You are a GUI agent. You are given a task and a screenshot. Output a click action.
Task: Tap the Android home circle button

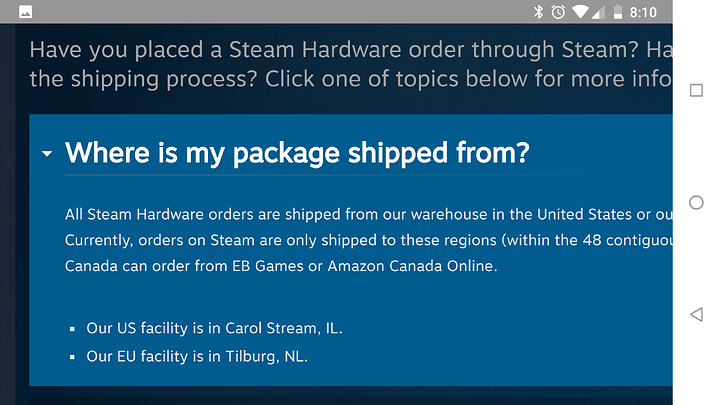(696, 202)
